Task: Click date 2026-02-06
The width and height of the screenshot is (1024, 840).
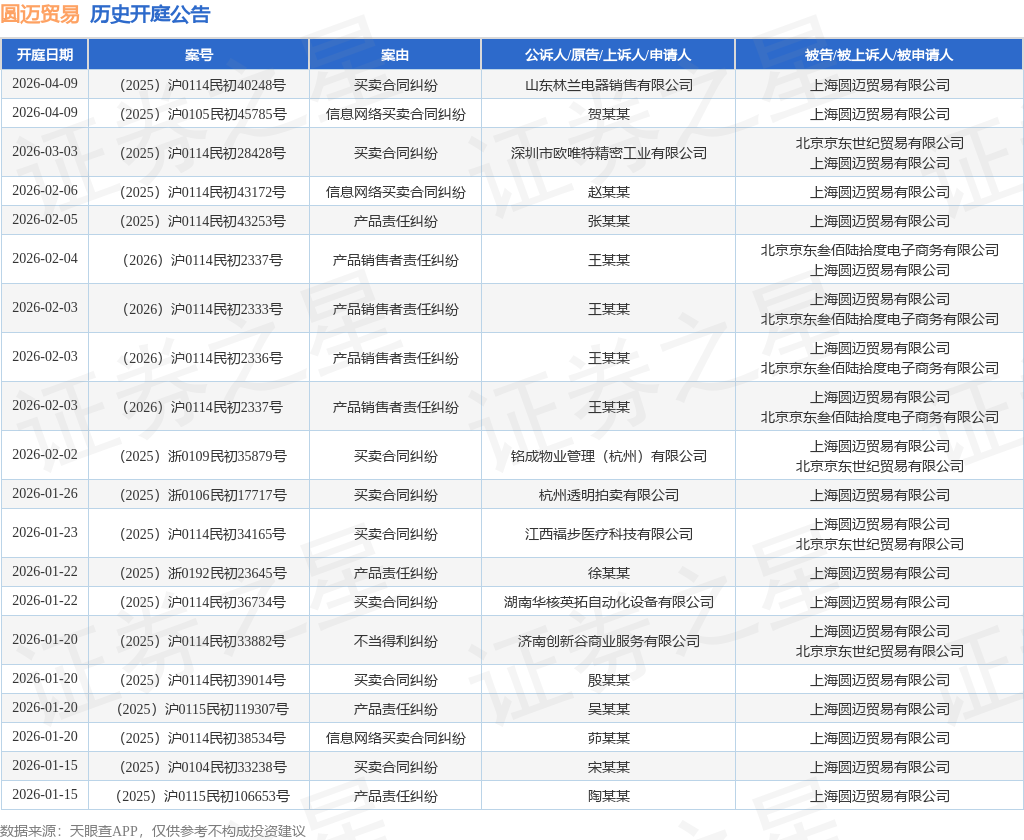Action: pos(44,190)
